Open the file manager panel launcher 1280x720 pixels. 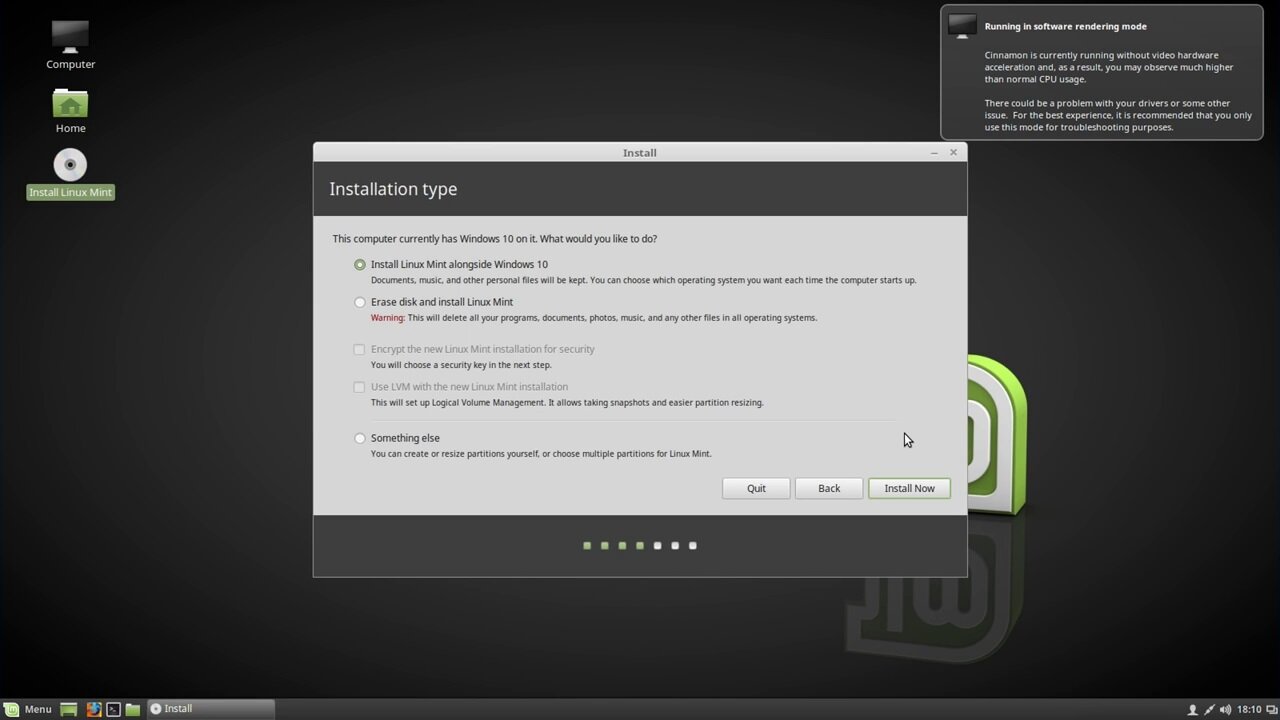point(132,709)
